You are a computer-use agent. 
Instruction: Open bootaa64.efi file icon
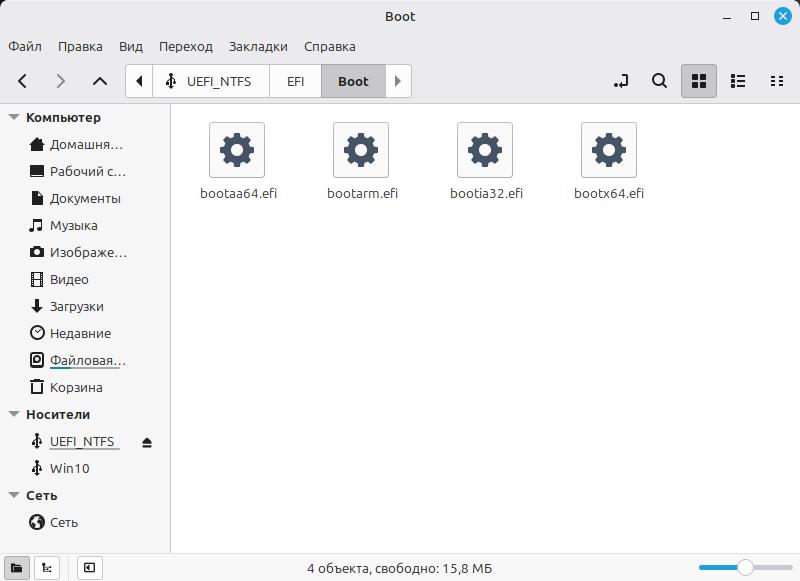[237, 150]
